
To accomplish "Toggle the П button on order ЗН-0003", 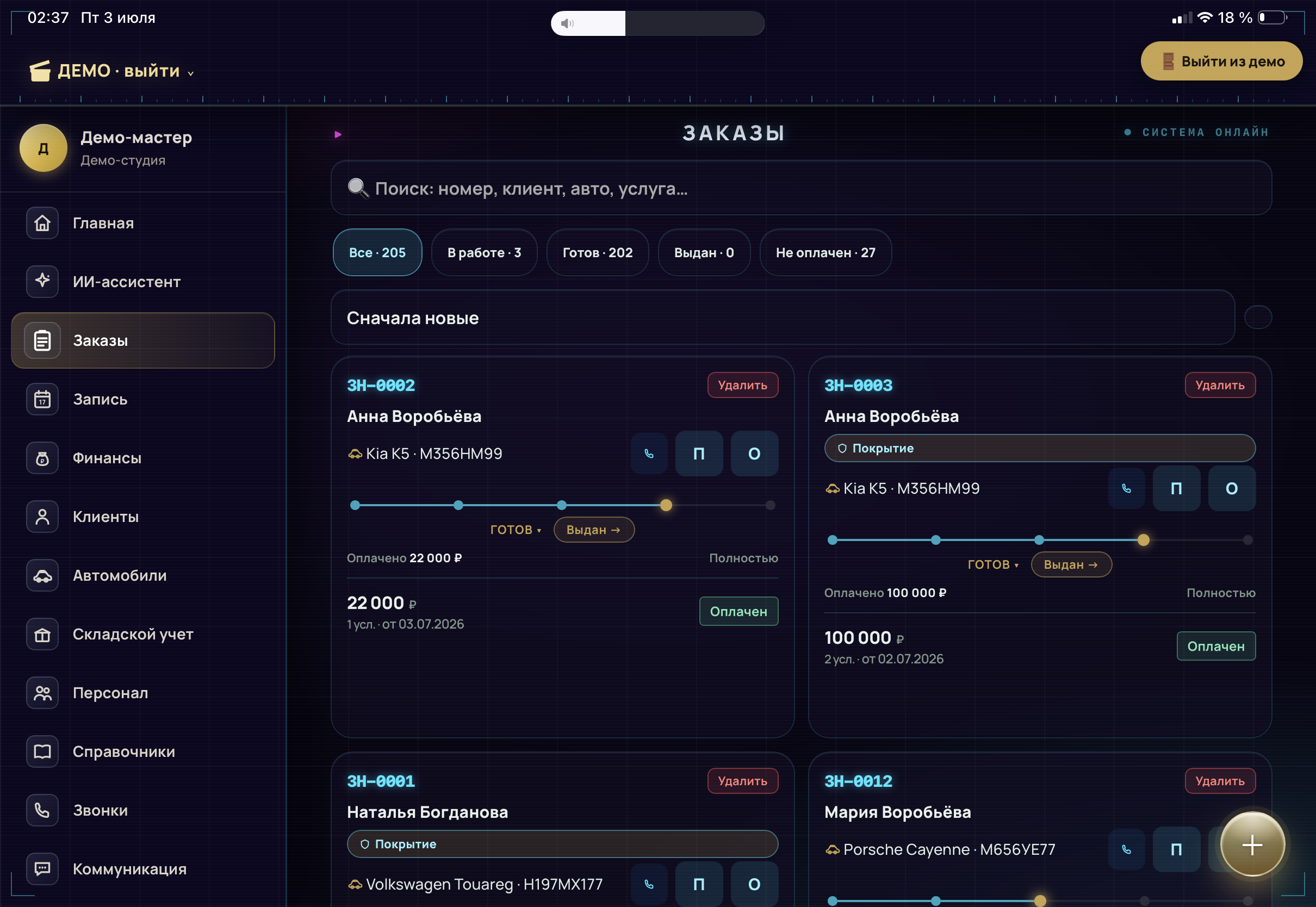I will point(1176,488).
